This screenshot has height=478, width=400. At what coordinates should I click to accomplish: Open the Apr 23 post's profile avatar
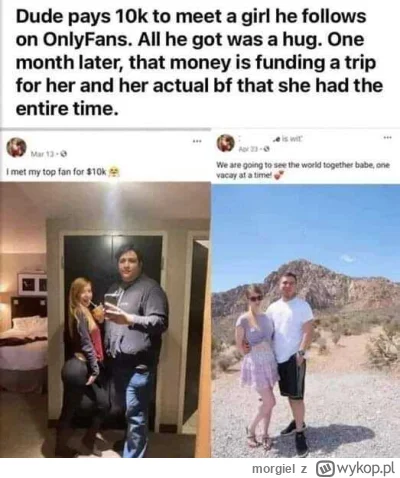click(x=226, y=142)
